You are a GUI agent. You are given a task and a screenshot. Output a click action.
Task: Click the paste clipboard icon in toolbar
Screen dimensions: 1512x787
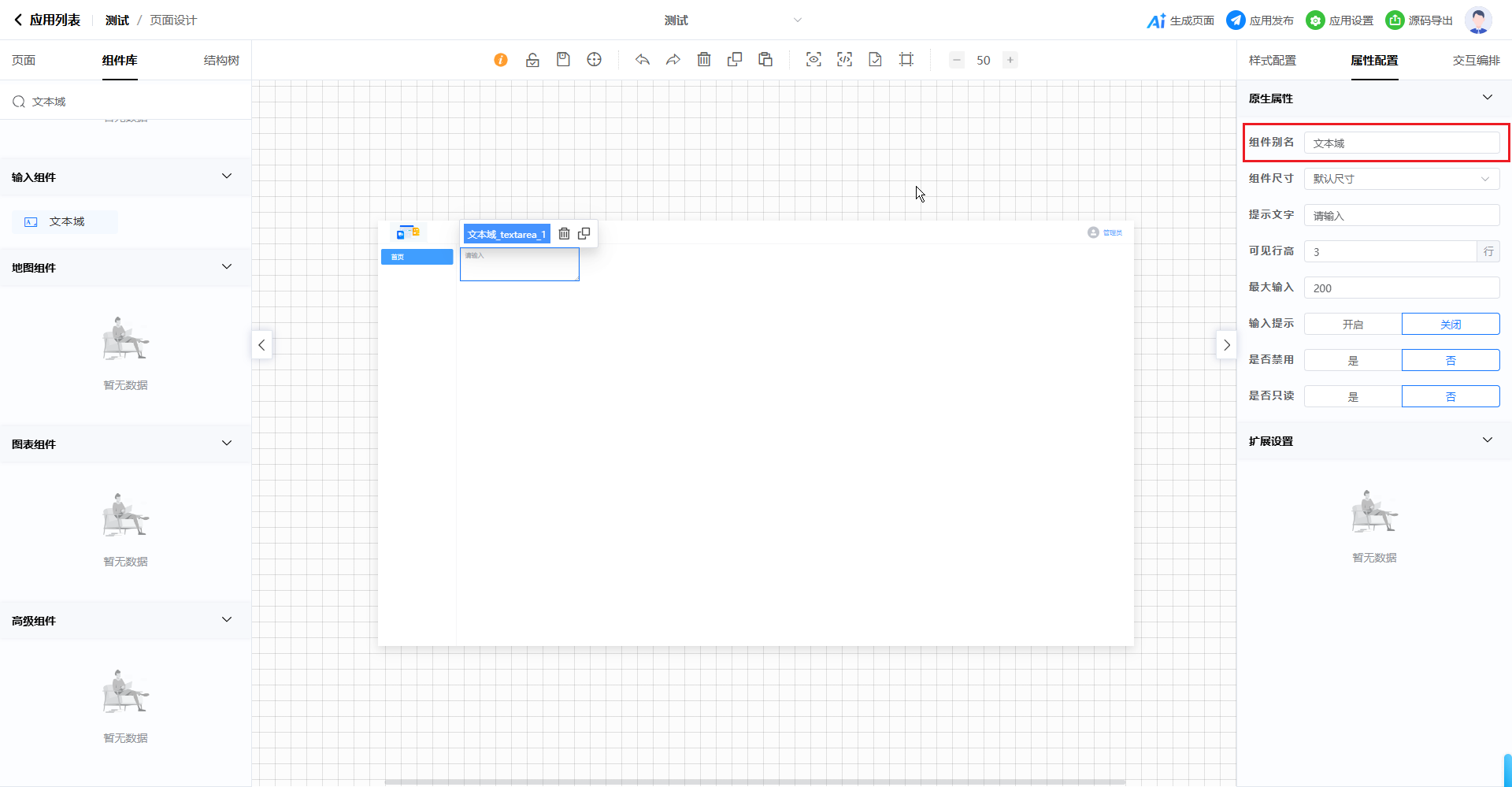click(x=765, y=60)
